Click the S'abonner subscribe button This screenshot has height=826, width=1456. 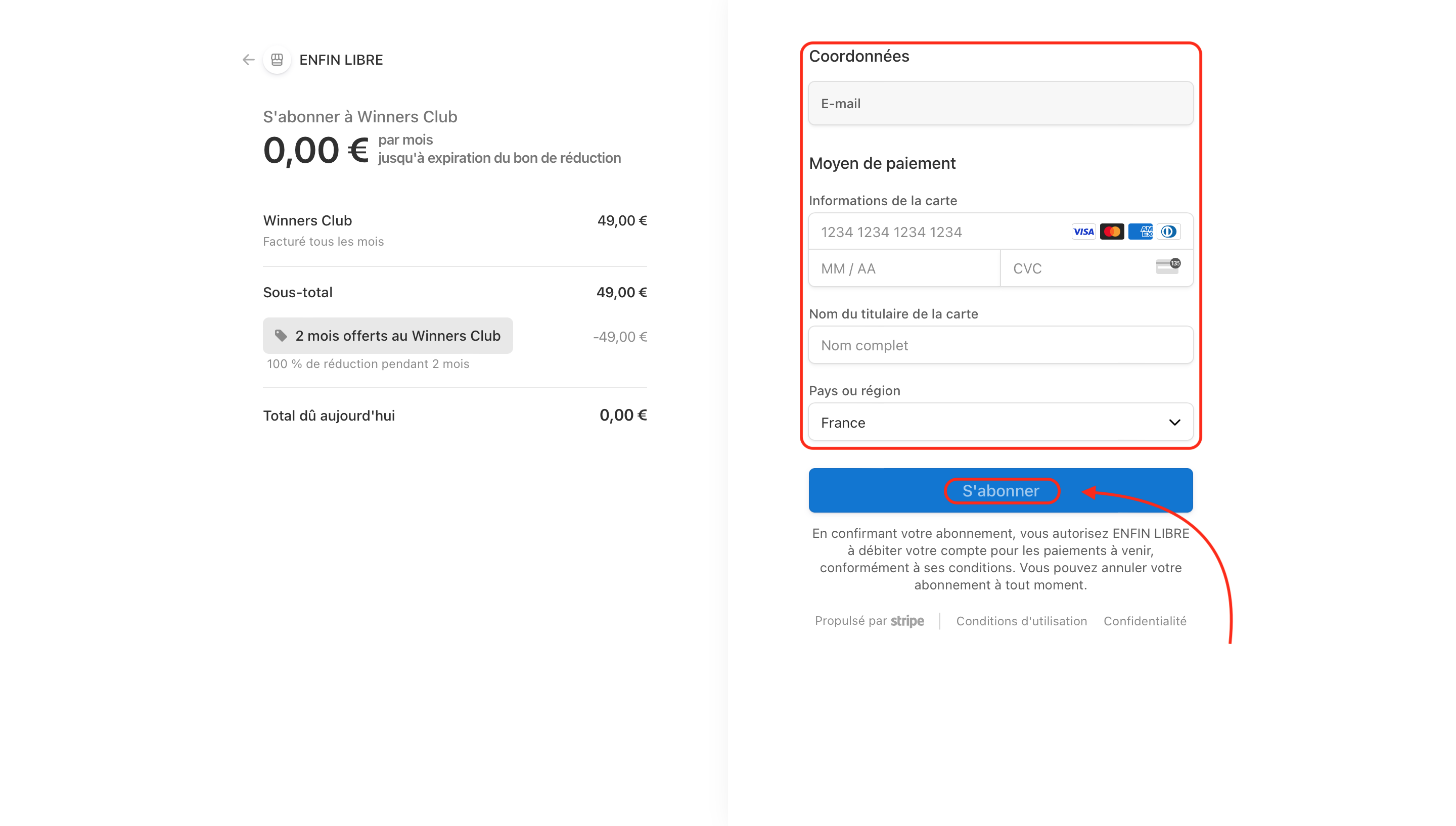(1000, 491)
